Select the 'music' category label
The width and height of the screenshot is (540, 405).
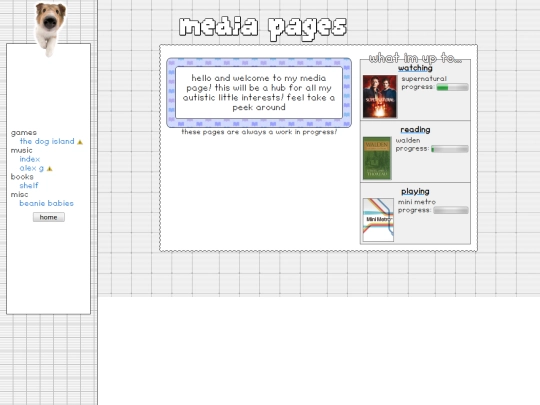tap(21, 150)
